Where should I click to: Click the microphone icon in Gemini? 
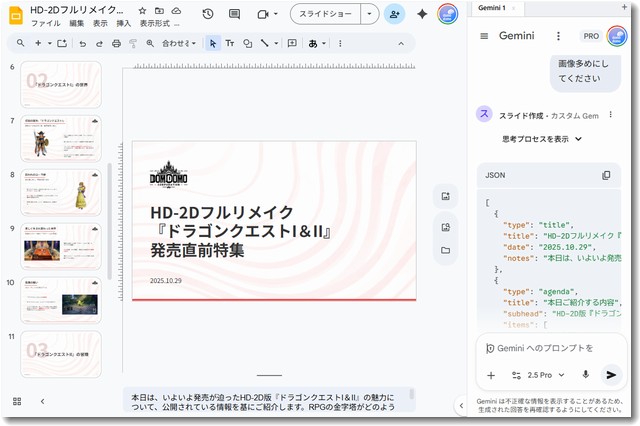tap(586, 375)
